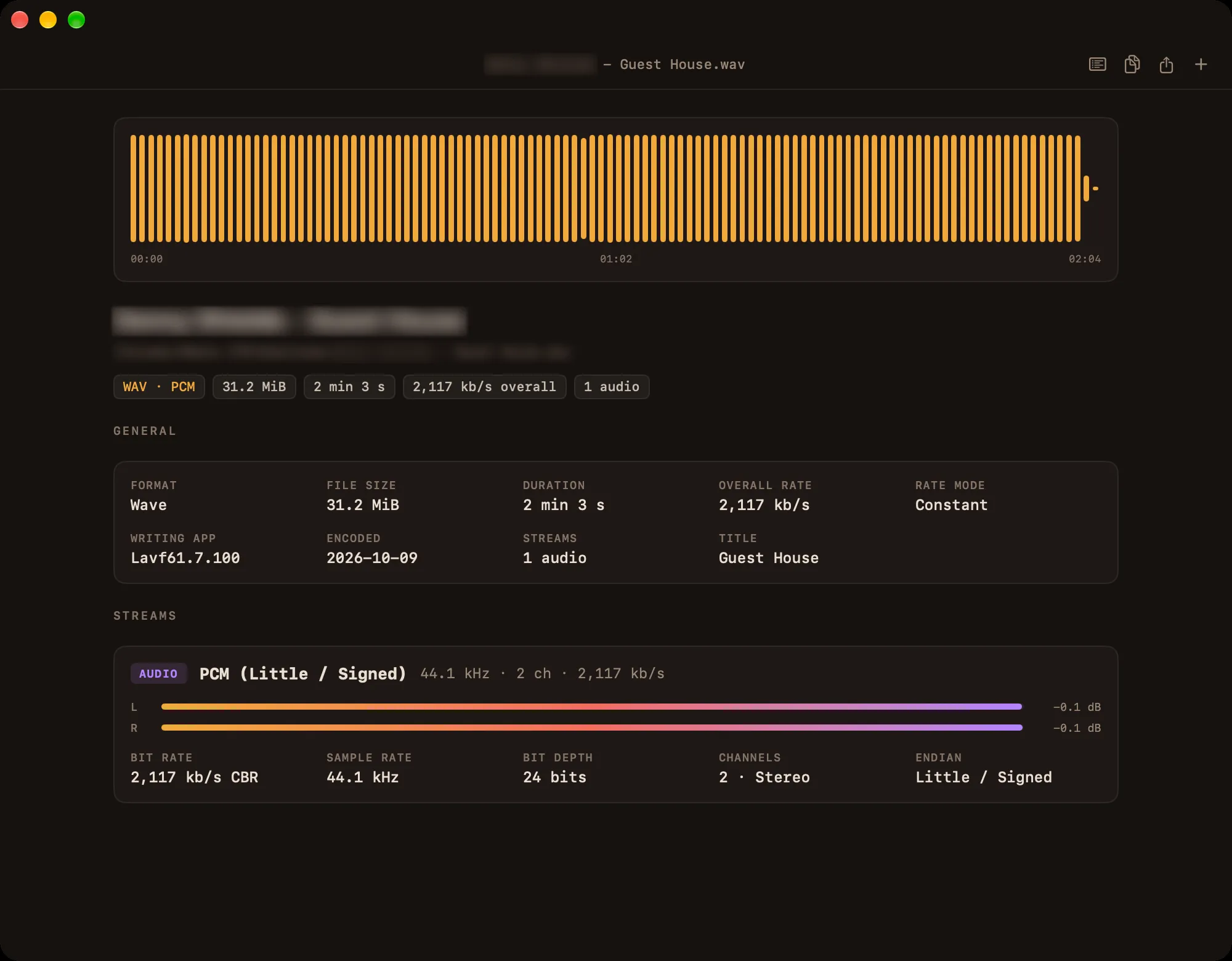Open the text view icon in toolbar
Image resolution: width=1232 pixels, height=961 pixels.
1097,65
